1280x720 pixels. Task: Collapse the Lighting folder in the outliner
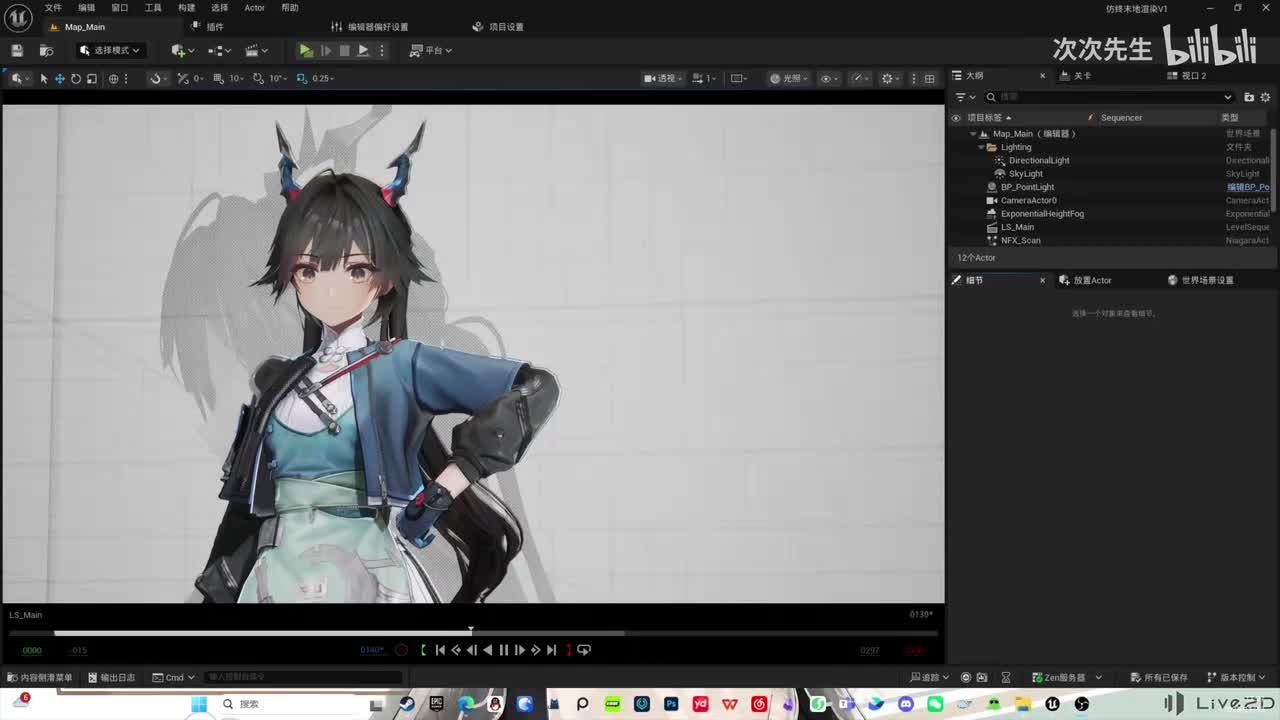click(981, 147)
